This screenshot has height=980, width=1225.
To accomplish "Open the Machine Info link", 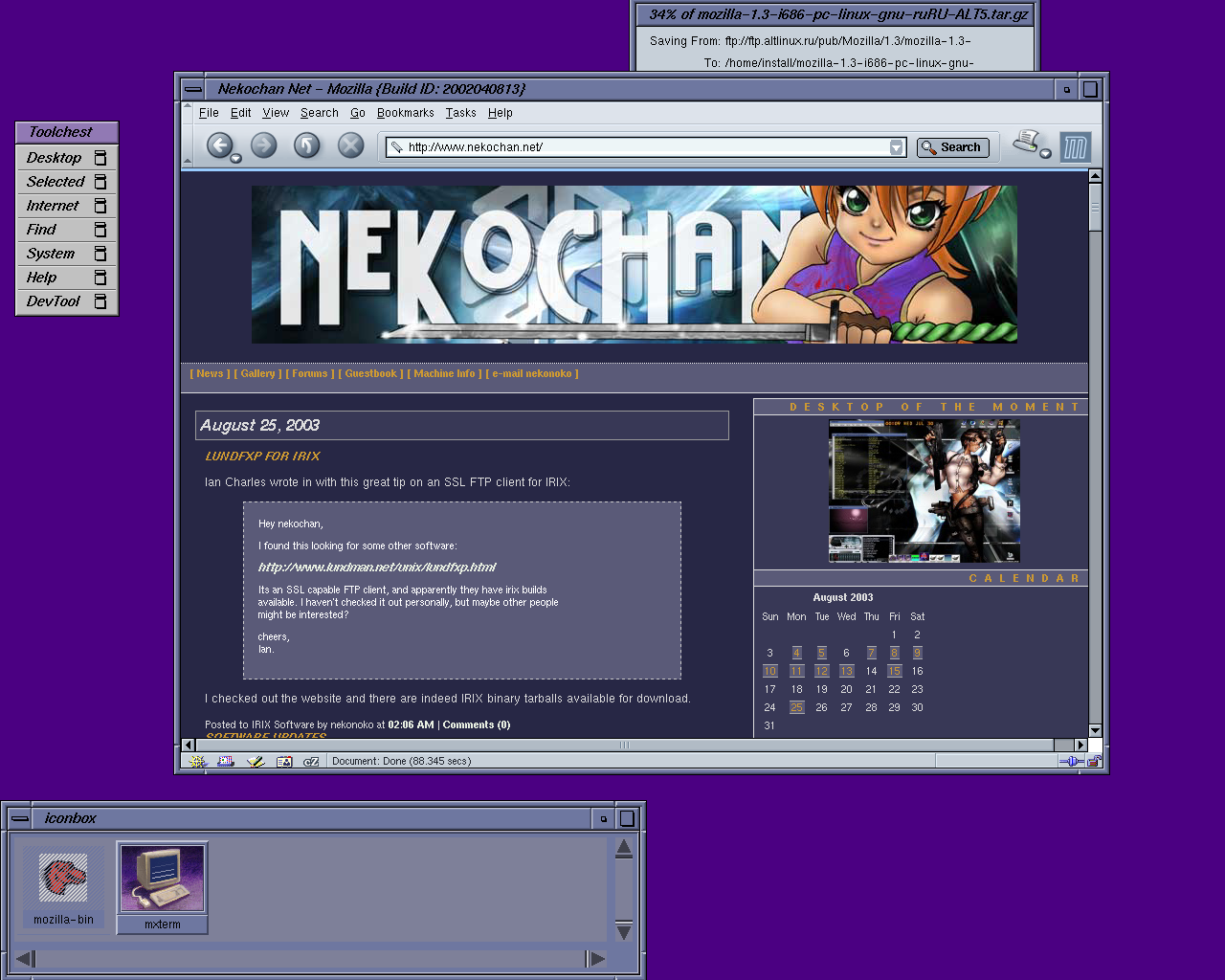I will (x=444, y=374).
